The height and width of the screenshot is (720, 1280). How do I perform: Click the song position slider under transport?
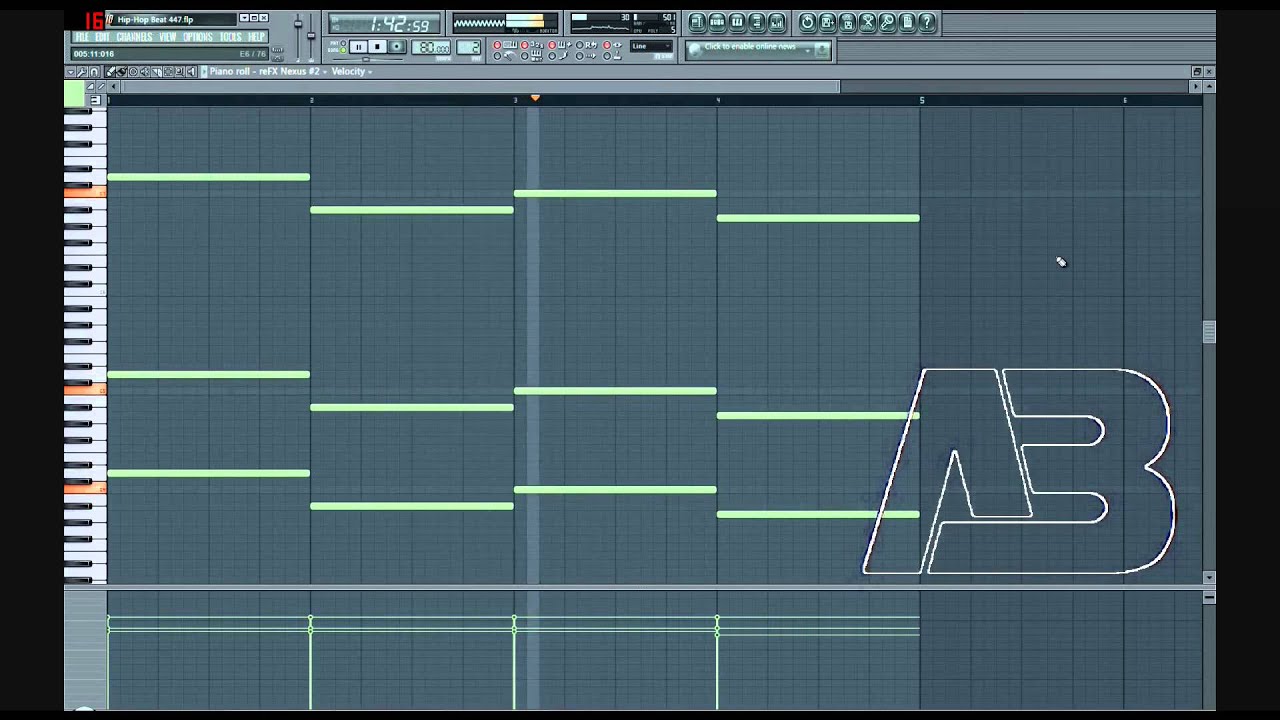tap(366, 59)
